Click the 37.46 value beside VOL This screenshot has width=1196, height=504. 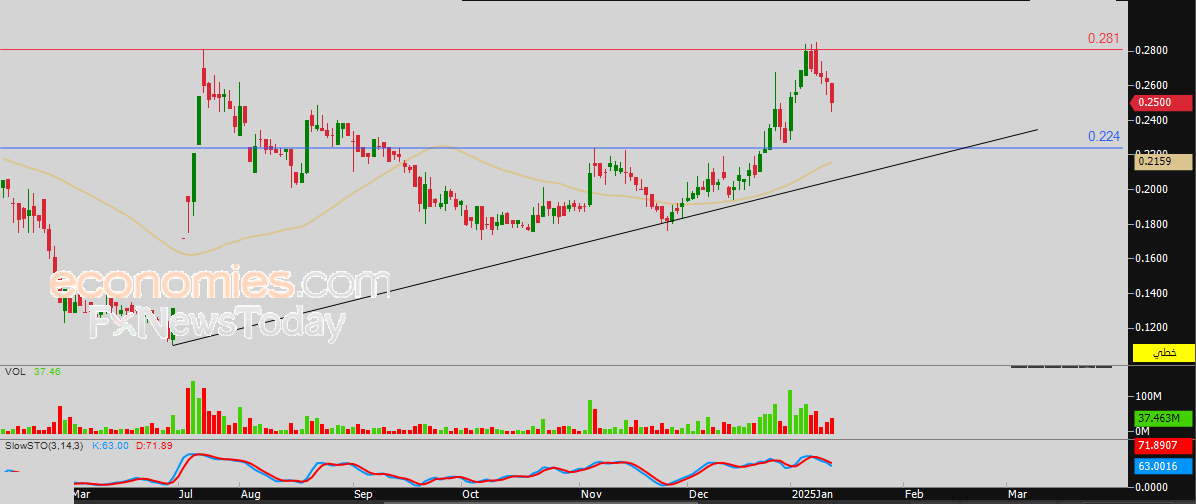(x=47, y=372)
